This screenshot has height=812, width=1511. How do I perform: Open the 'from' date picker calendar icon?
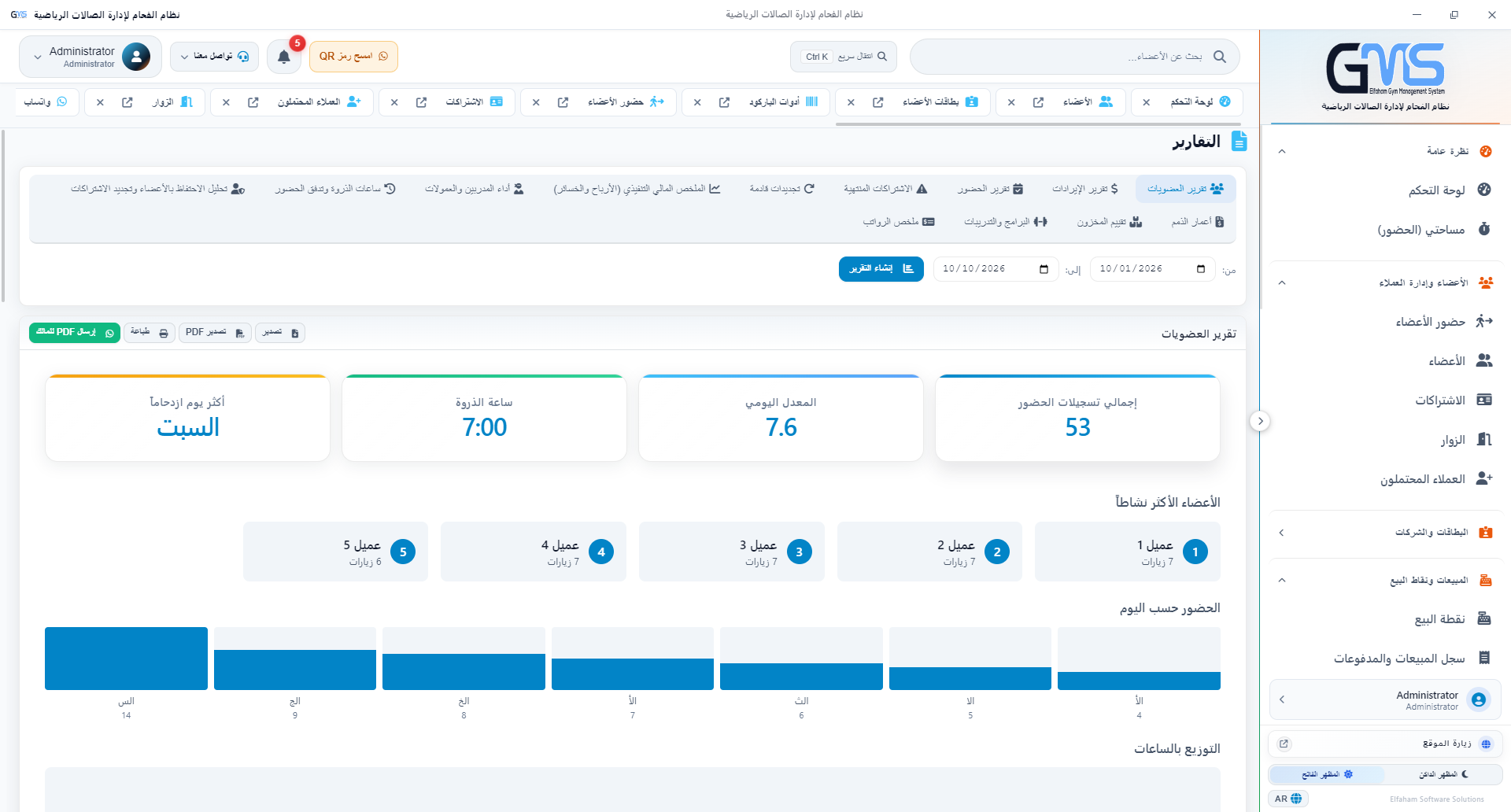click(1201, 269)
